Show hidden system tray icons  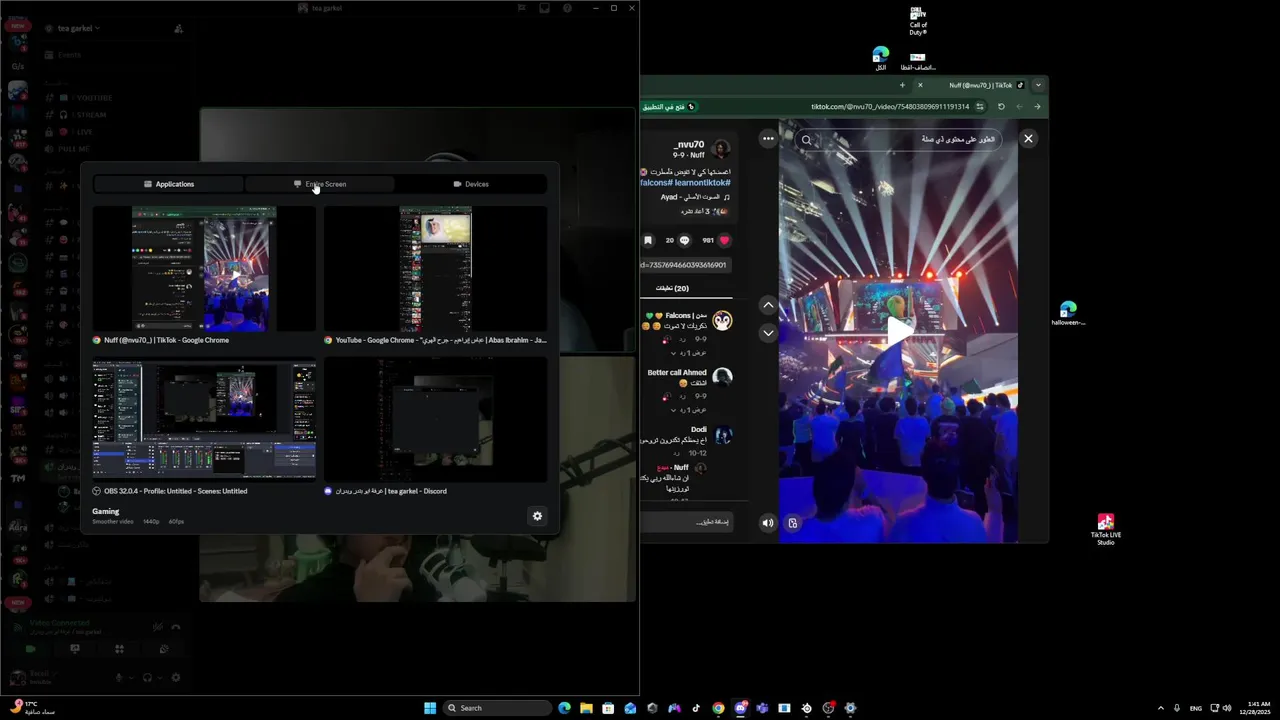click(x=1160, y=708)
